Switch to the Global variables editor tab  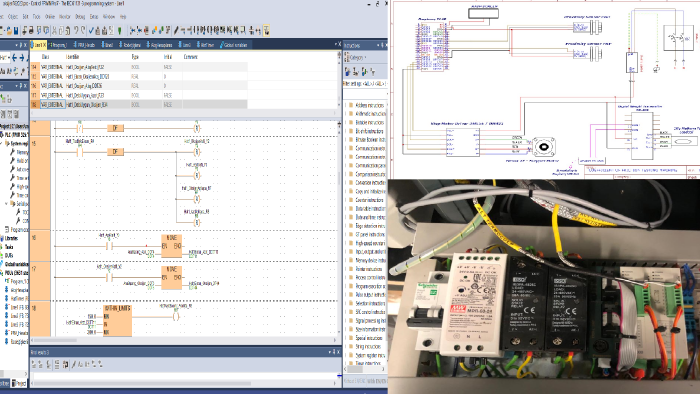[x=234, y=45]
